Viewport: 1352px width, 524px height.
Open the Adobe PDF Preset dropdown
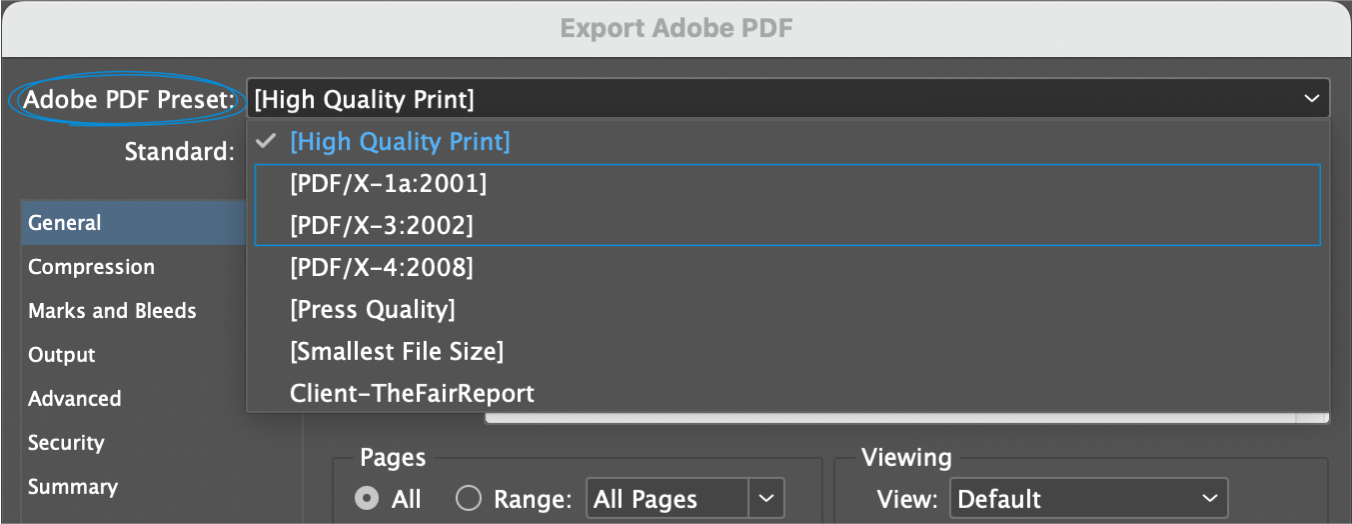click(x=787, y=99)
